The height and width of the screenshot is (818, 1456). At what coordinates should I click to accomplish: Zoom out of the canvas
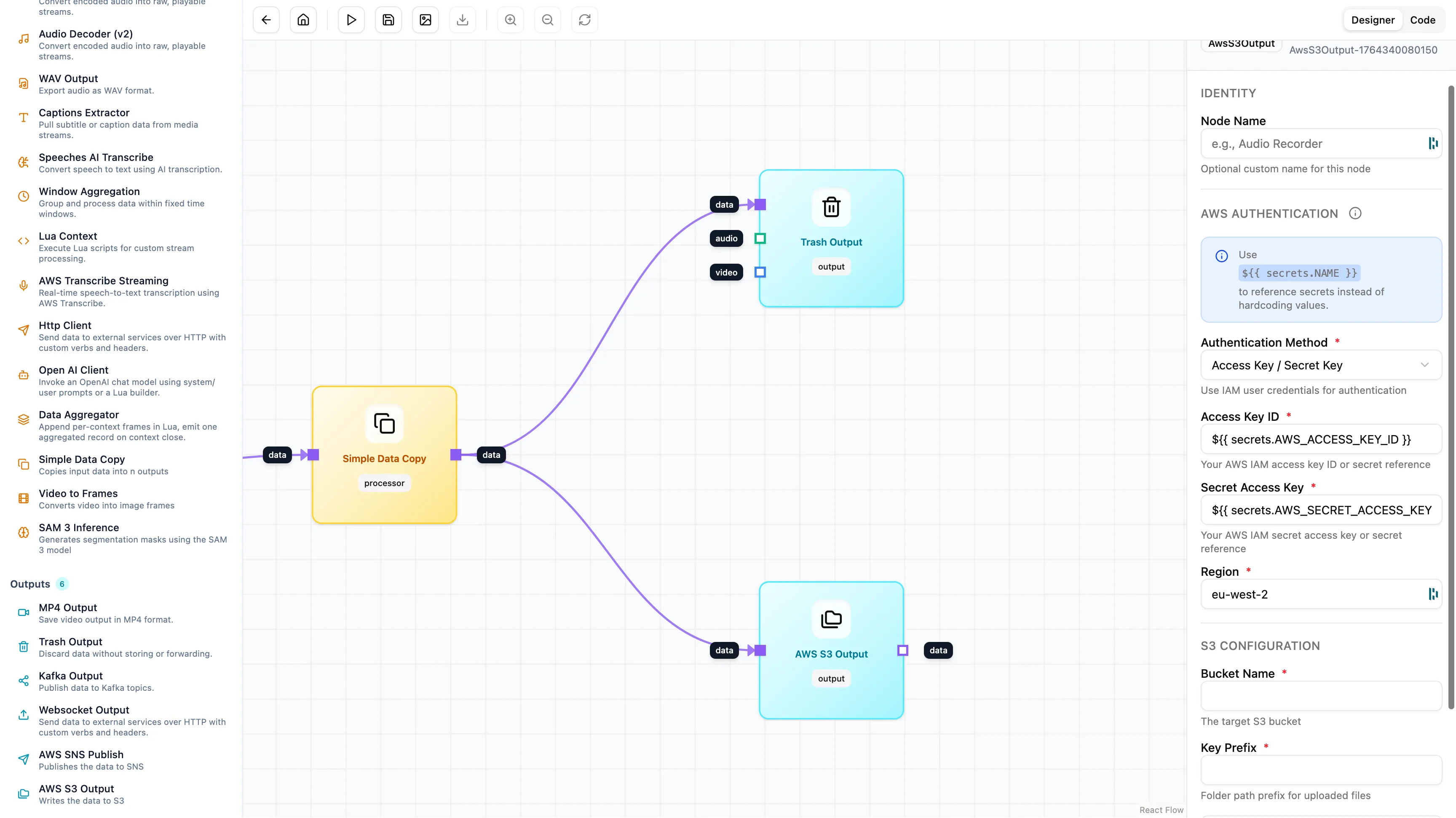[x=548, y=20]
